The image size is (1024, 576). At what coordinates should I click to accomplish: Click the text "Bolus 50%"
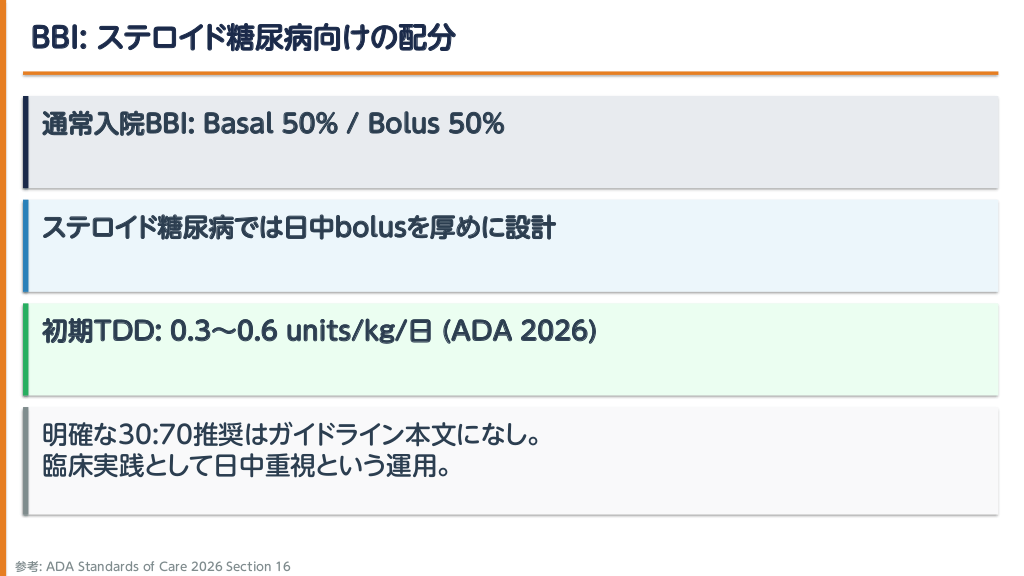pos(436,124)
